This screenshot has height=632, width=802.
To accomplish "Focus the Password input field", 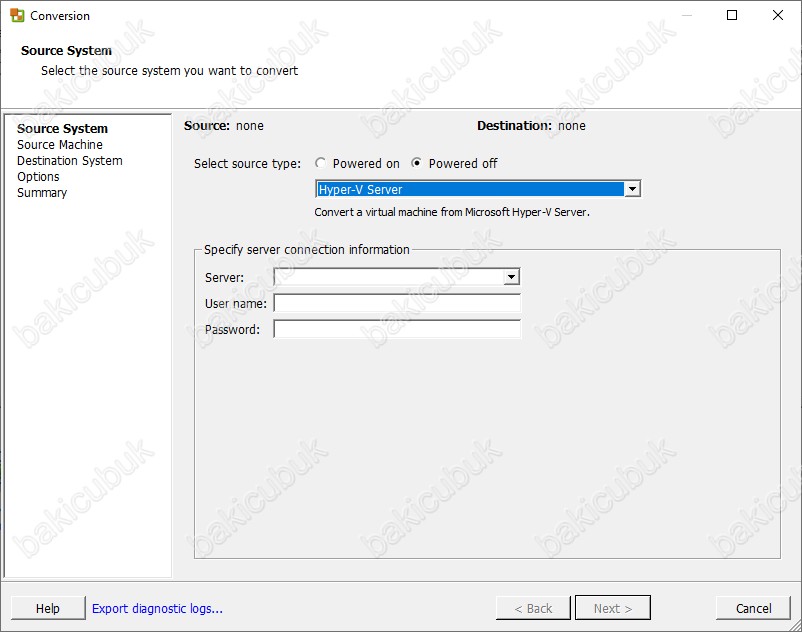I will tap(397, 329).
